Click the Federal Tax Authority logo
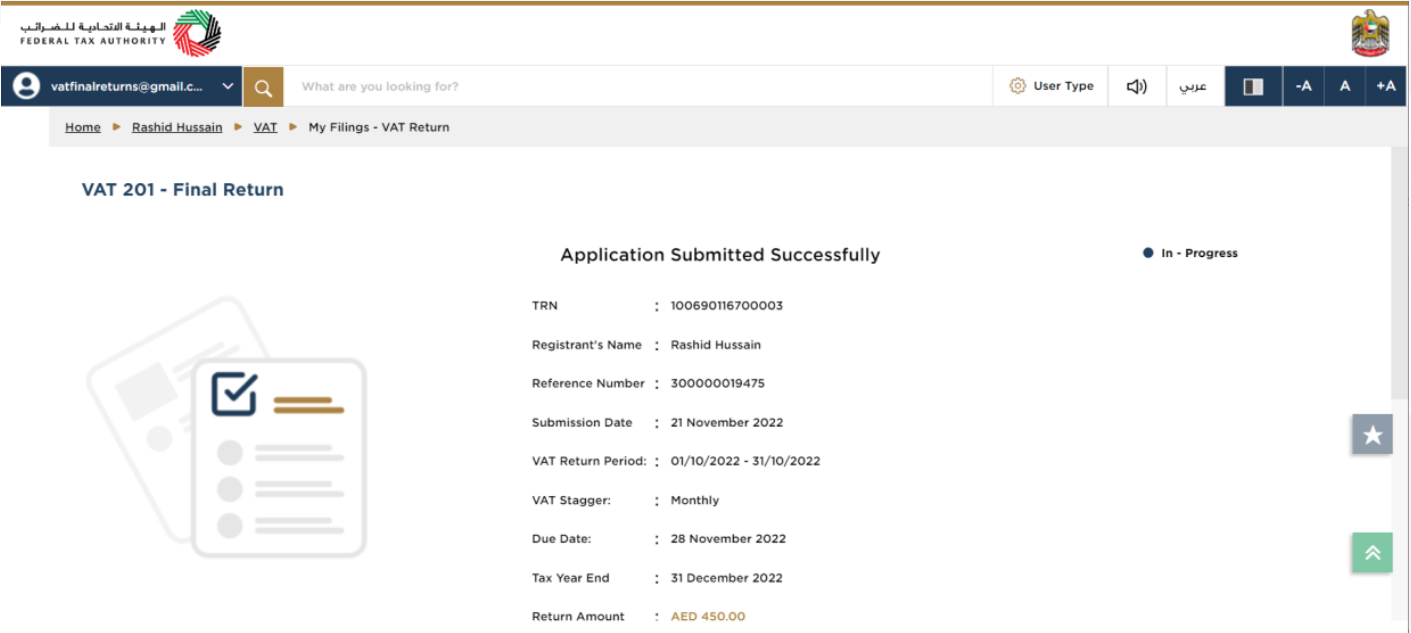 (x=120, y=34)
